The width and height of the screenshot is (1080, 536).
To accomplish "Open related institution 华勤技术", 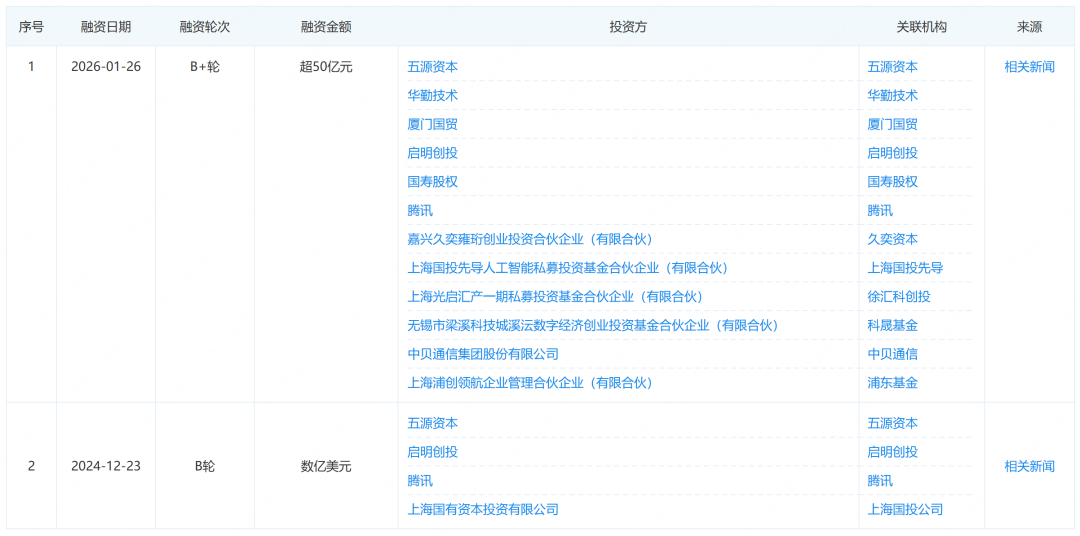I will [893, 96].
